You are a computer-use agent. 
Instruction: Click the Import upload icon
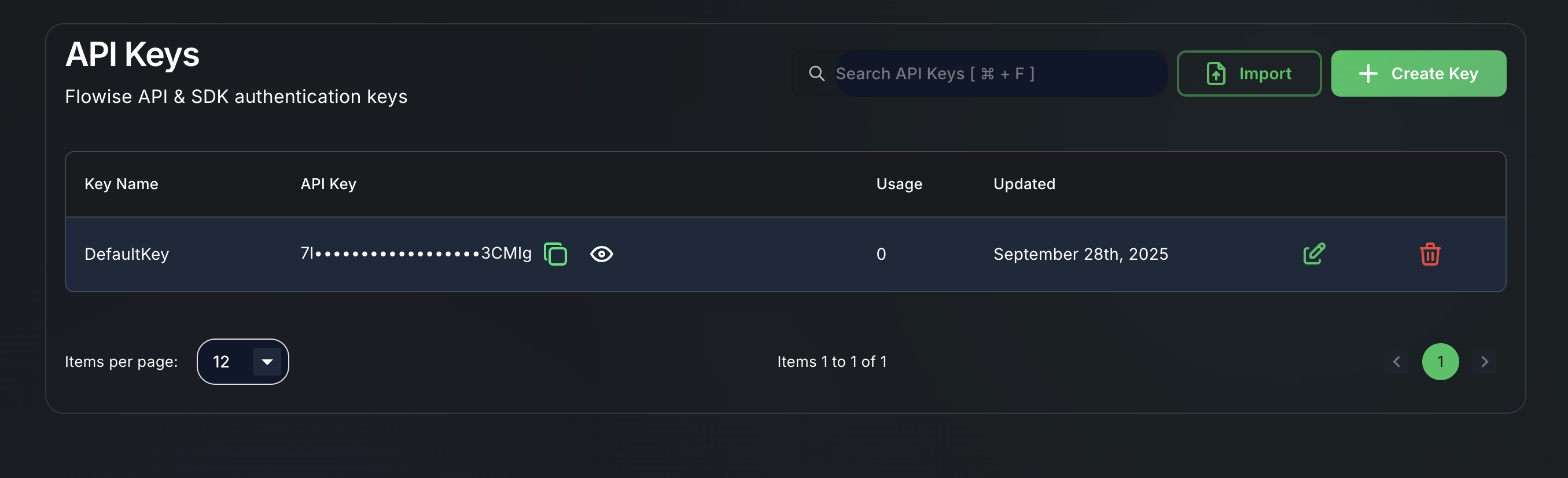pos(1214,73)
